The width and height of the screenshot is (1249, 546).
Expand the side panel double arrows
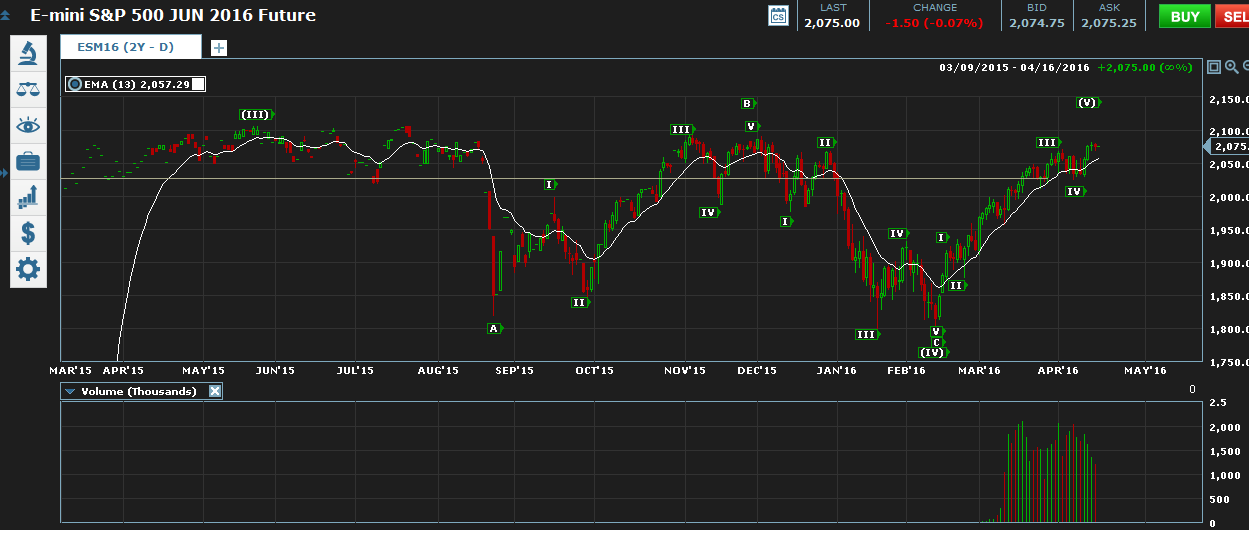coord(4,173)
